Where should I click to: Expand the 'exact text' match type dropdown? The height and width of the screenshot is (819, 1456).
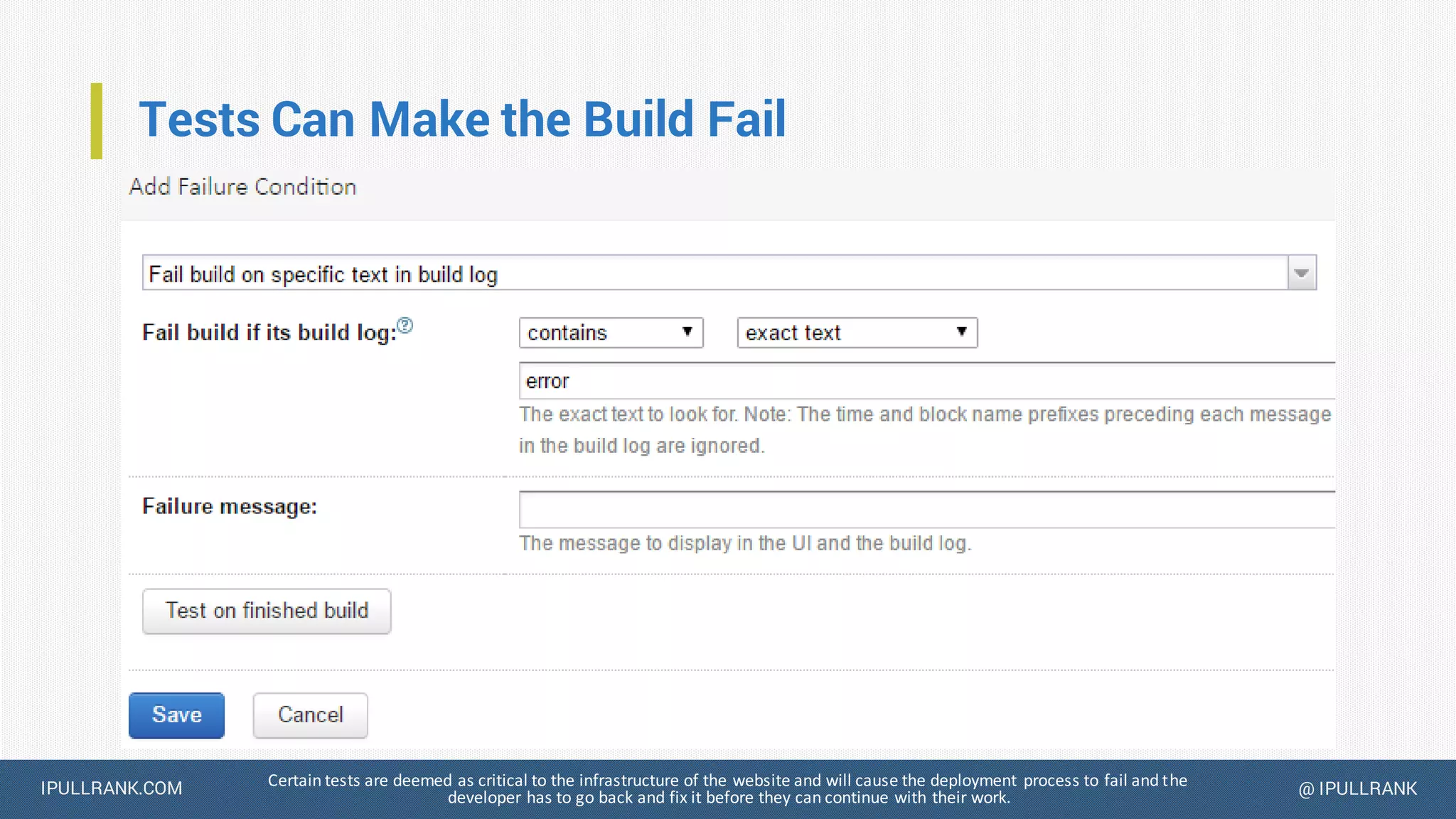(857, 333)
